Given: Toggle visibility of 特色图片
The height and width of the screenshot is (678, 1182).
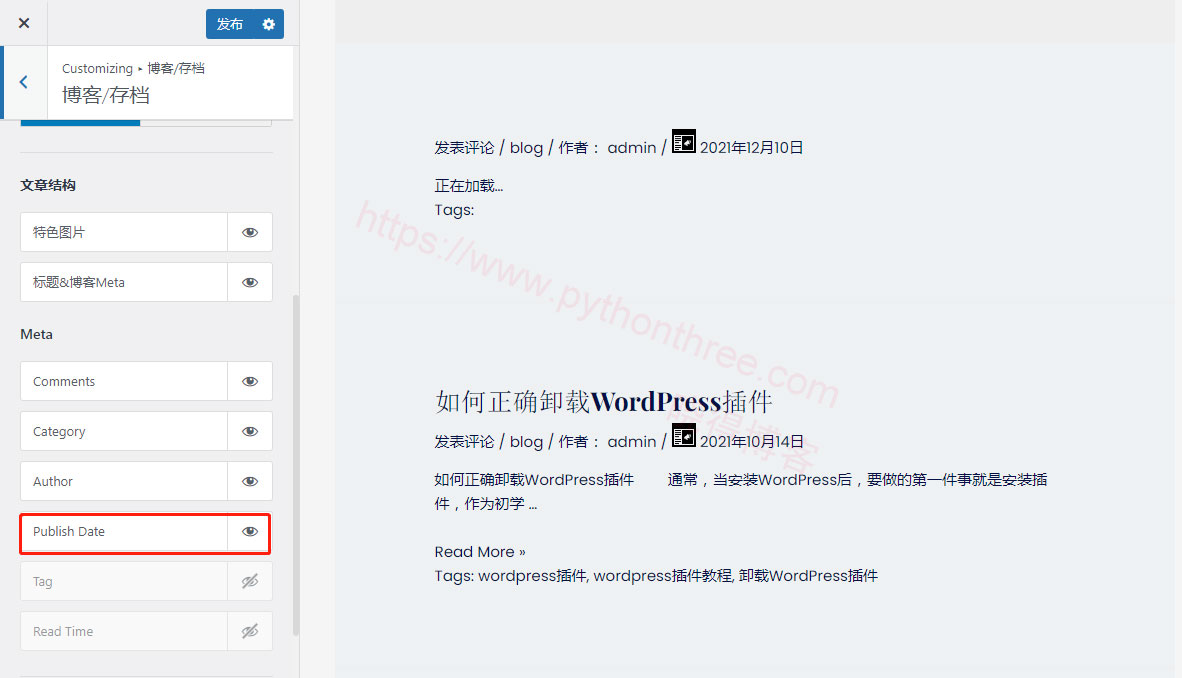Looking at the screenshot, I should [x=250, y=232].
